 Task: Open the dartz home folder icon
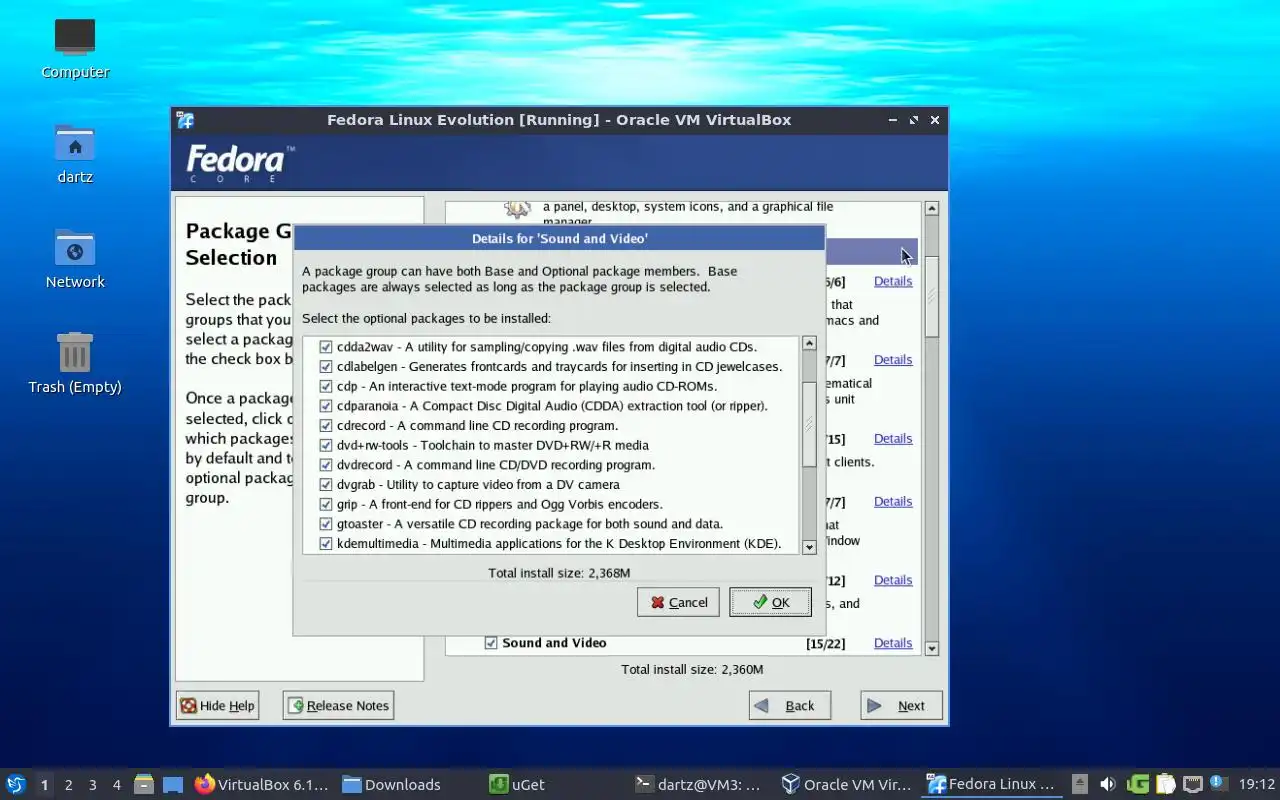coord(75,143)
